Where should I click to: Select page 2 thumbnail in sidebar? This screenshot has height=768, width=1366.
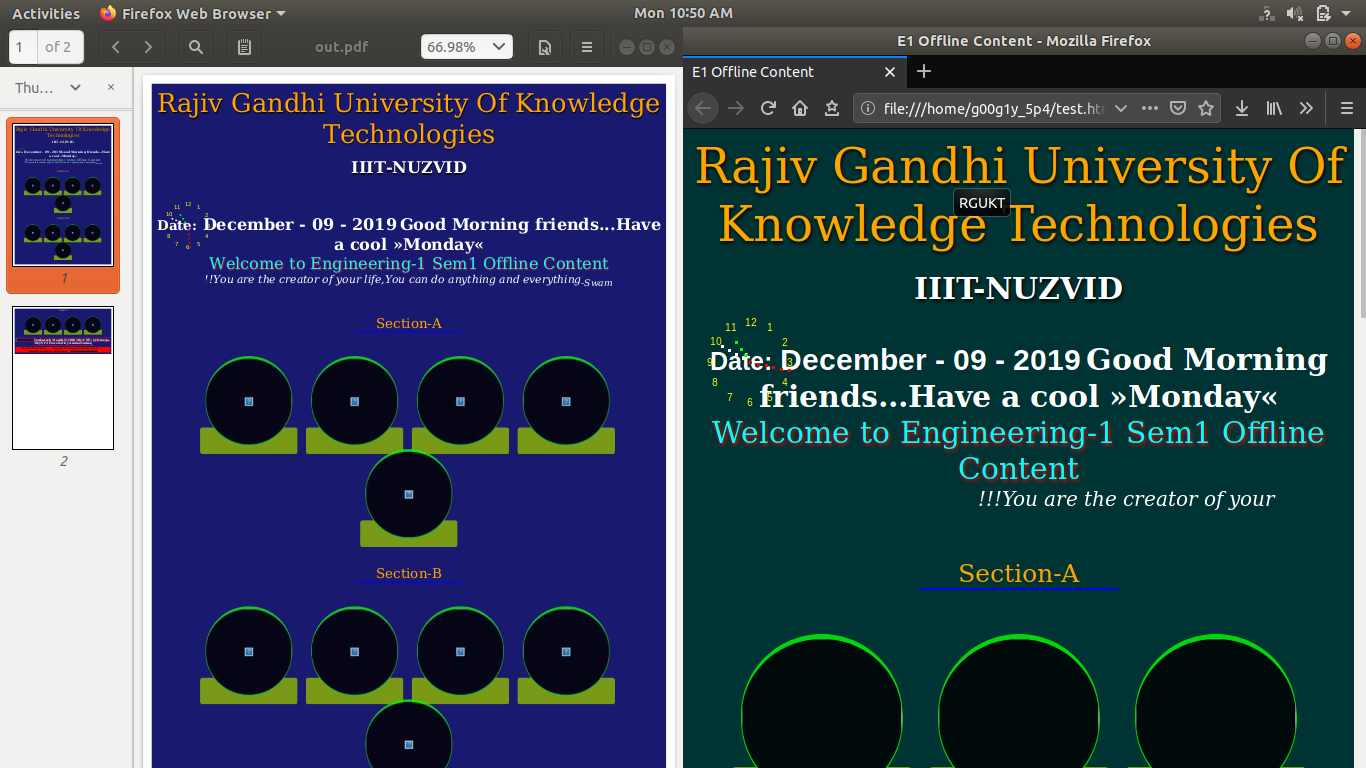pos(63,378)
